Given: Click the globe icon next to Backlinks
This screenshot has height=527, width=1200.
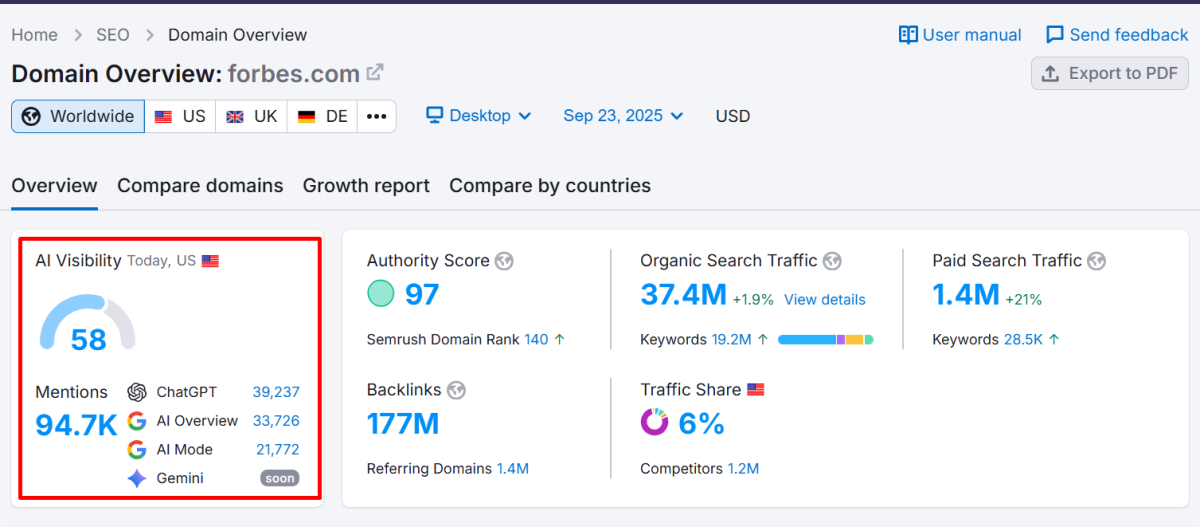Looking at the screenshot, I should [457, 390].
